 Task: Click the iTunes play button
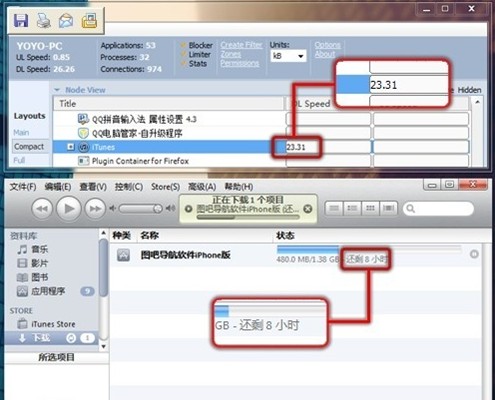(68, 209)
